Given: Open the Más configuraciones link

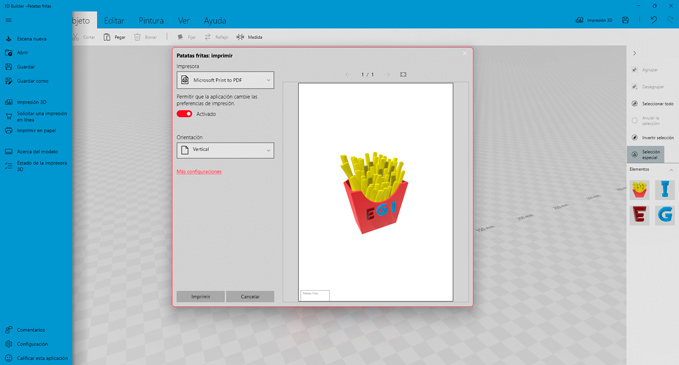Looking at the screenshot, I should (199, 172).
